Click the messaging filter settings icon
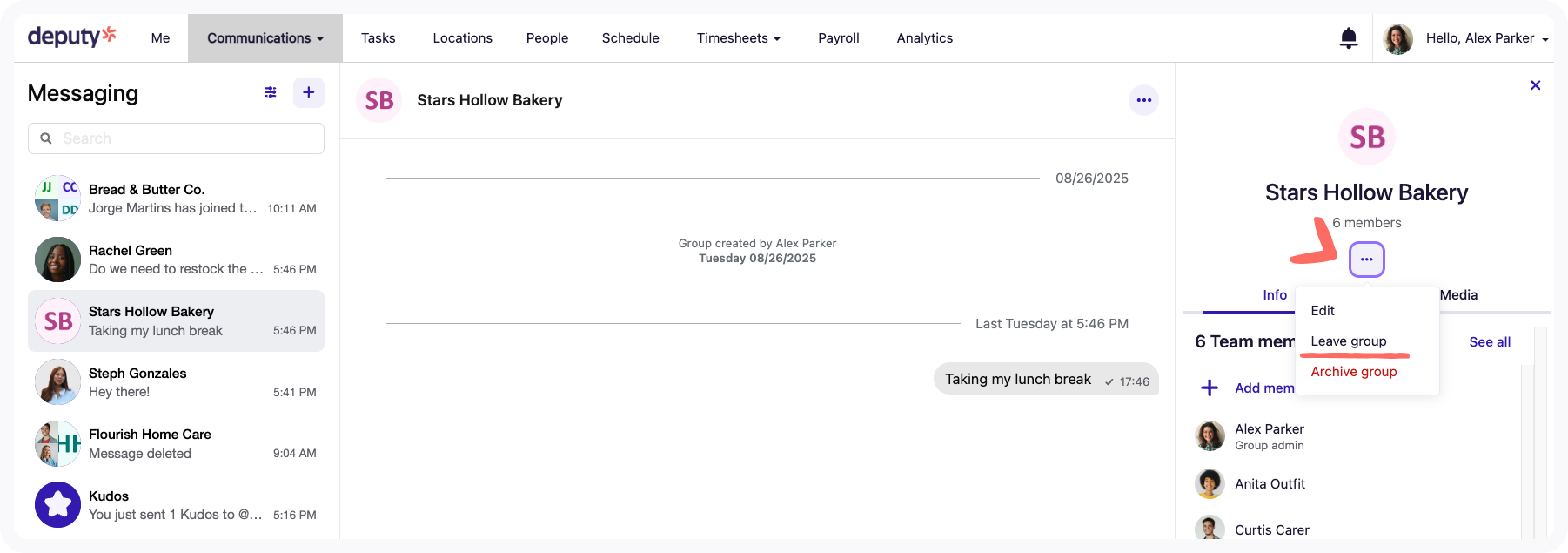1568x553 pixels. (x=271, y=92)
